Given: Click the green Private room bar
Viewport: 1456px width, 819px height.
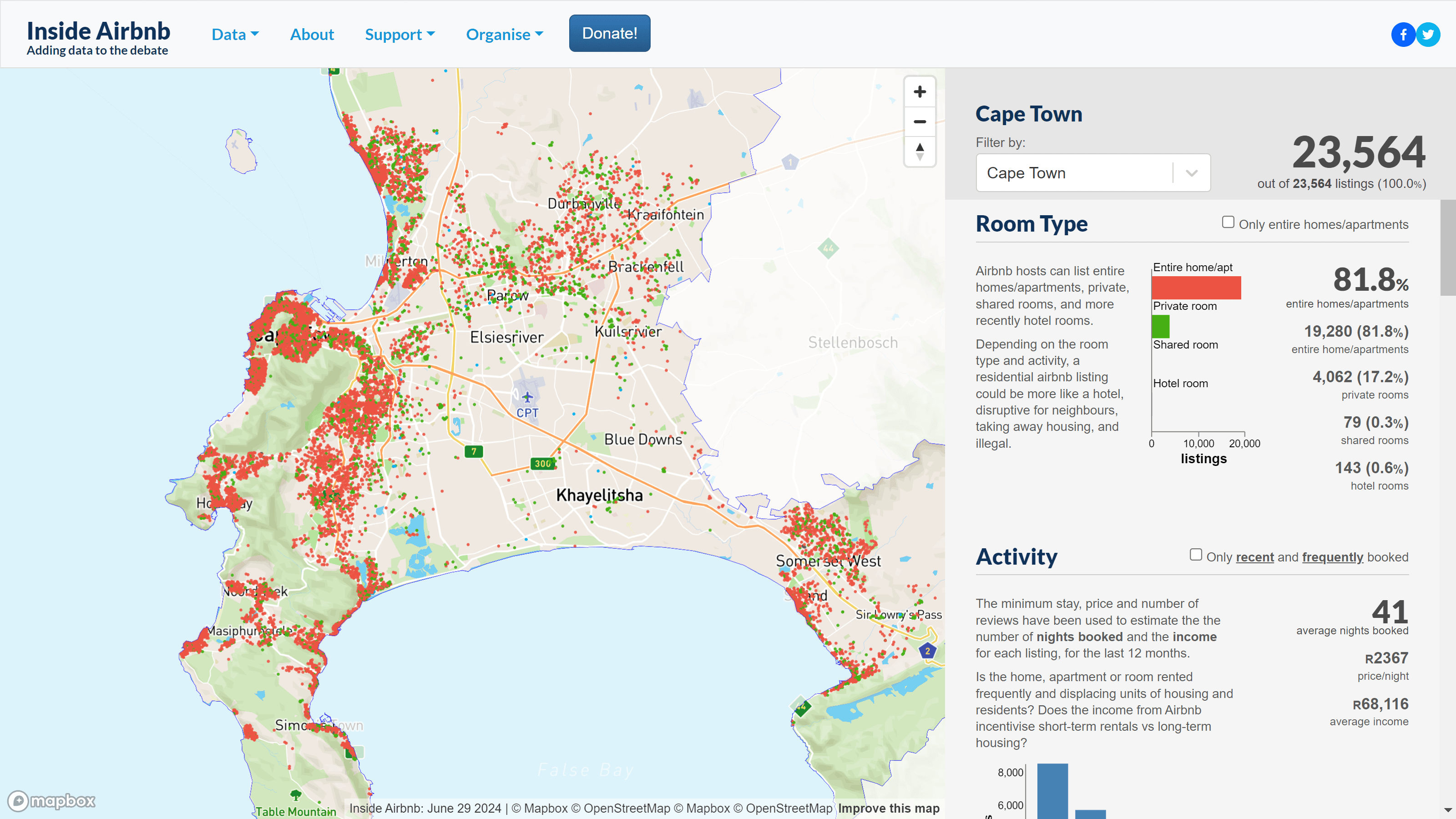Looking at the screenshot, I should point(1160,326).
